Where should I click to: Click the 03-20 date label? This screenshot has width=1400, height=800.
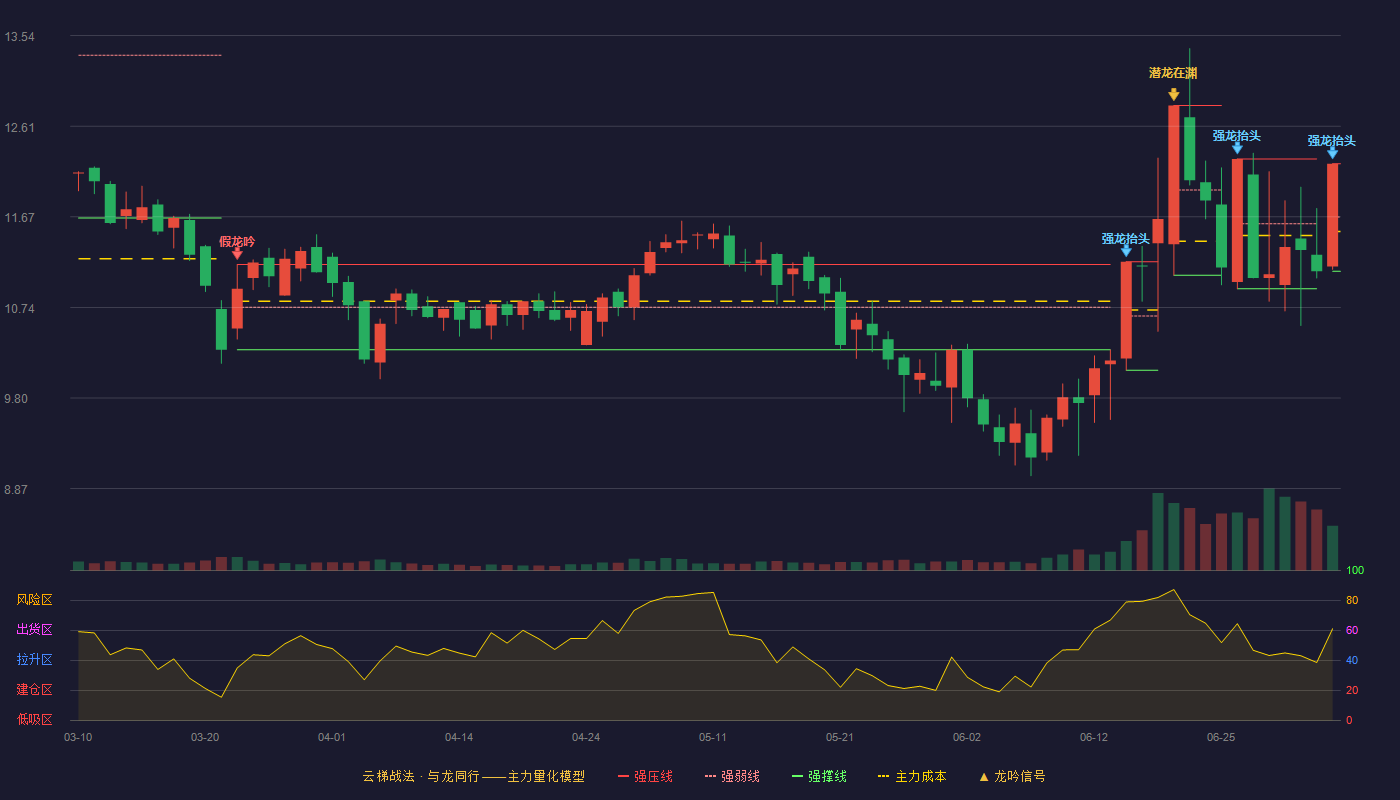click(205, 737)
